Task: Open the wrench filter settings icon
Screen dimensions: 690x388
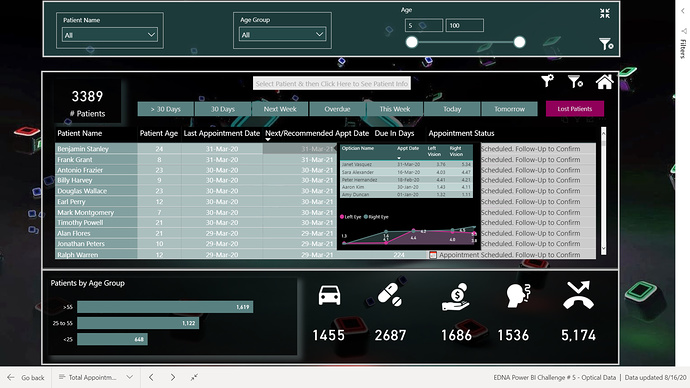Action: [547, 81]
